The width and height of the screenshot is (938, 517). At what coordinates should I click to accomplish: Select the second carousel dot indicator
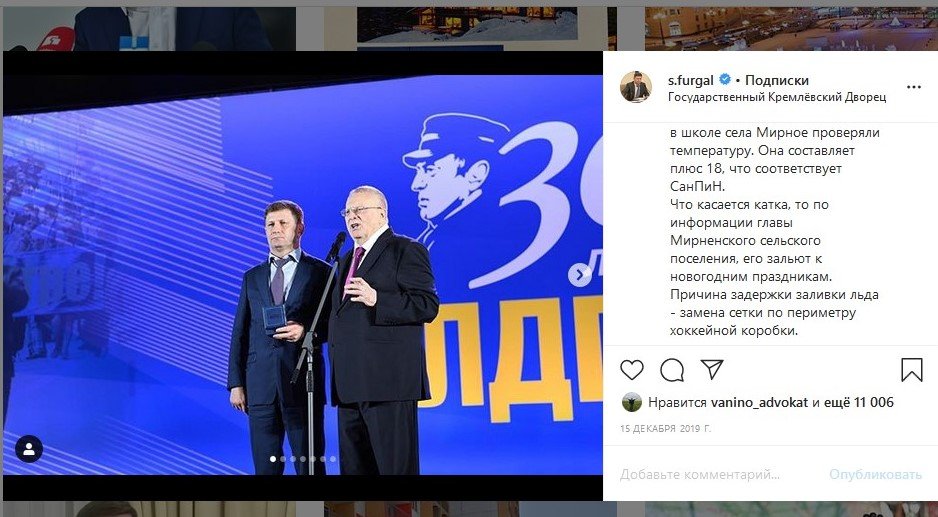[x=284, y=459]
